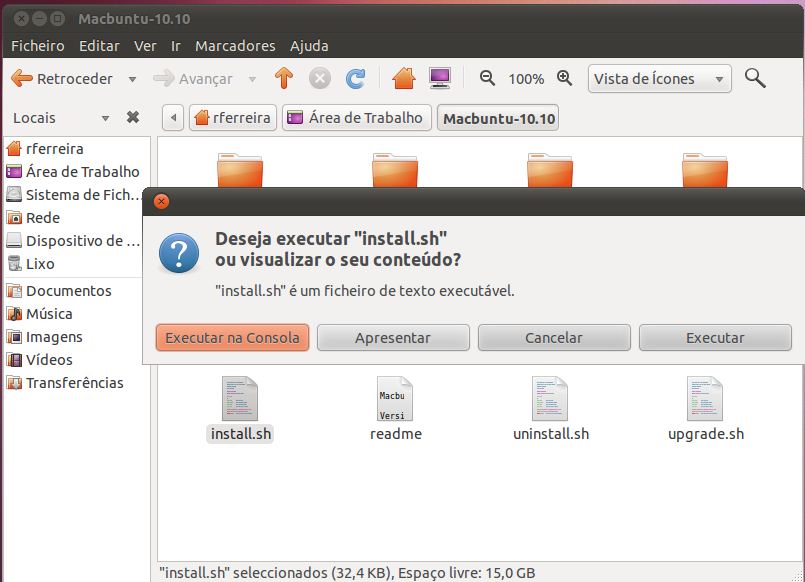The image size is (805, 582).
Task: Zoom out with minus magnifier icon
Action: [x=487, y=78]
